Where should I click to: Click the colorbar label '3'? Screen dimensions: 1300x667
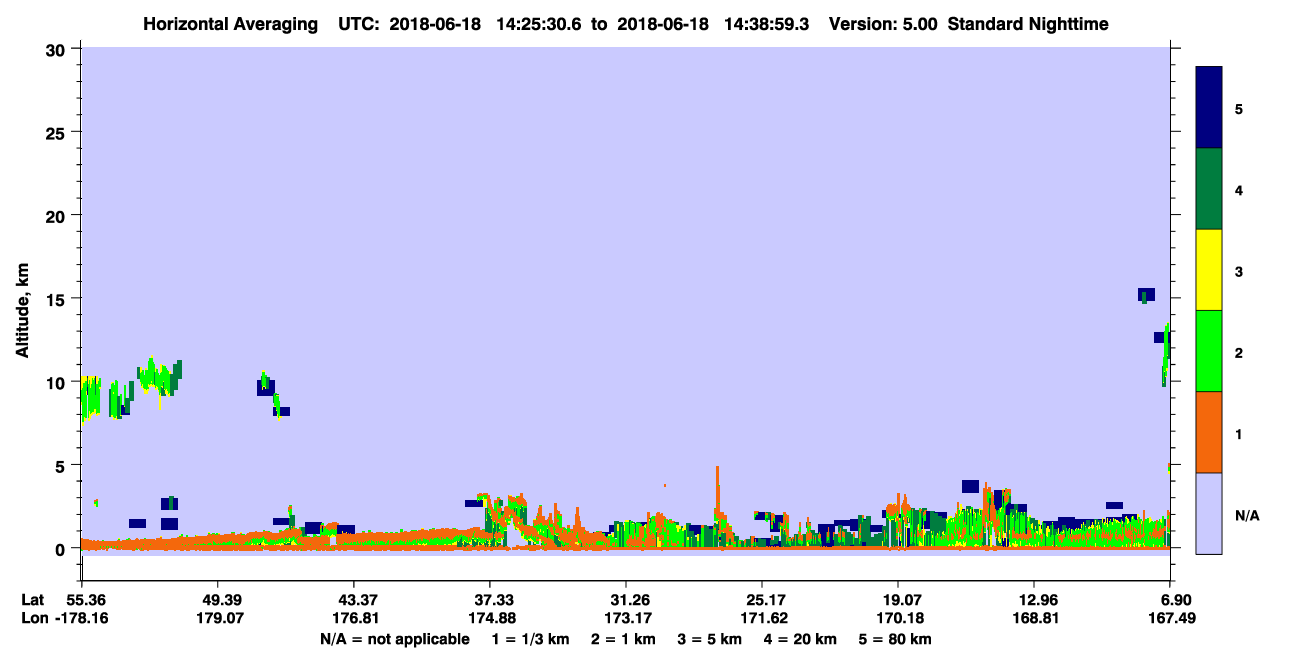1239,271
